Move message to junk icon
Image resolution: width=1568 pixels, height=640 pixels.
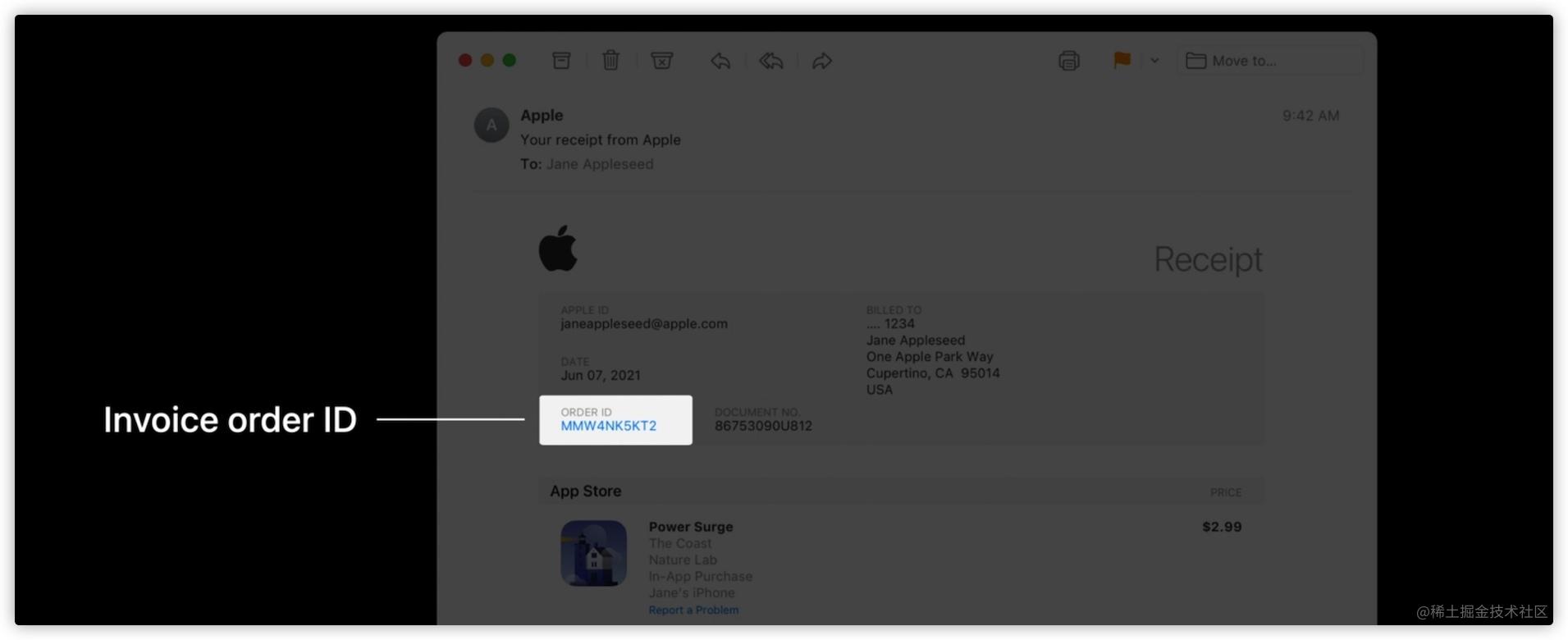(x=661, y=61)
